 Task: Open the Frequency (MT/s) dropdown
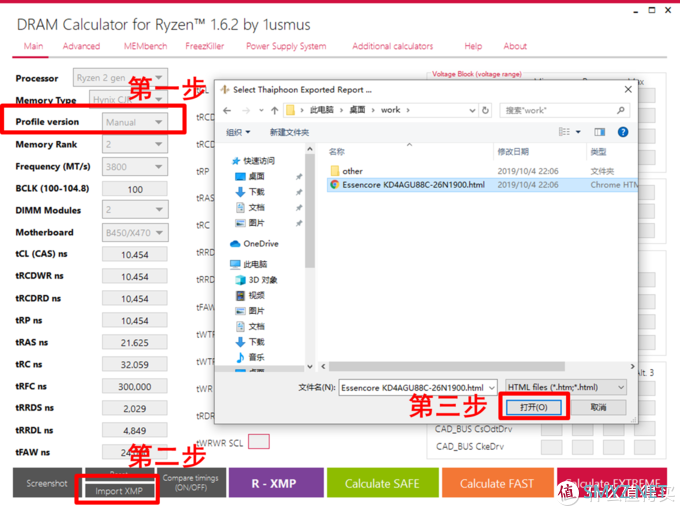[135, 167]
